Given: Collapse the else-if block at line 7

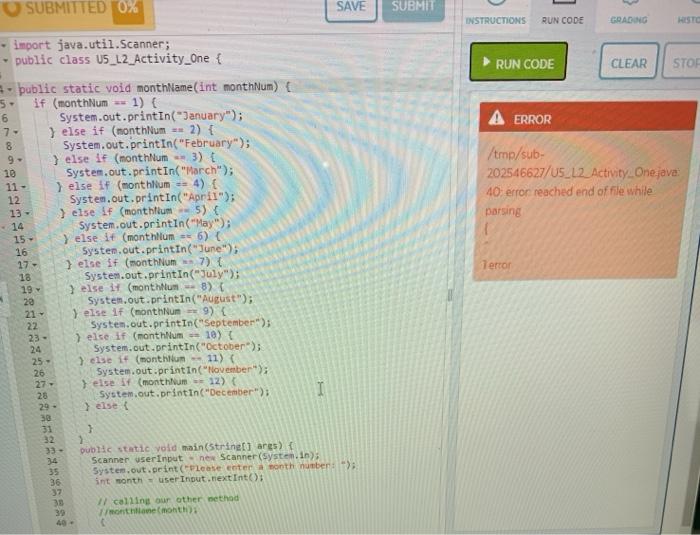Looking at the screenshot, I should [16, 132].
